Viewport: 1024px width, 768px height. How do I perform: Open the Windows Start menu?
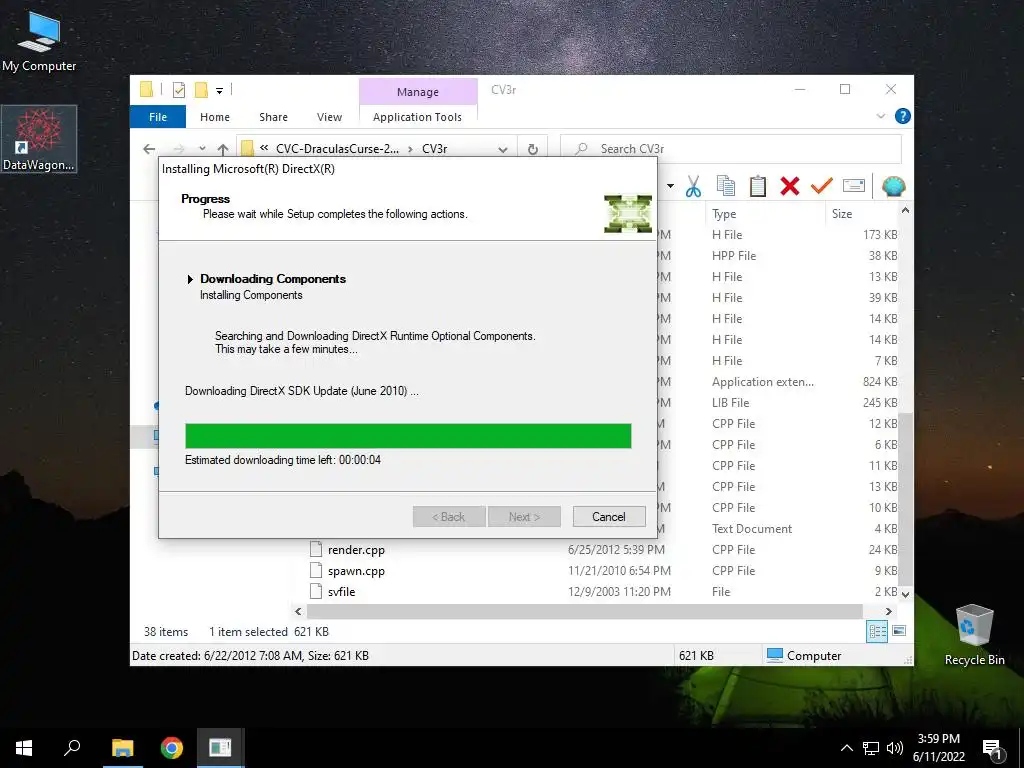point(24,748)
